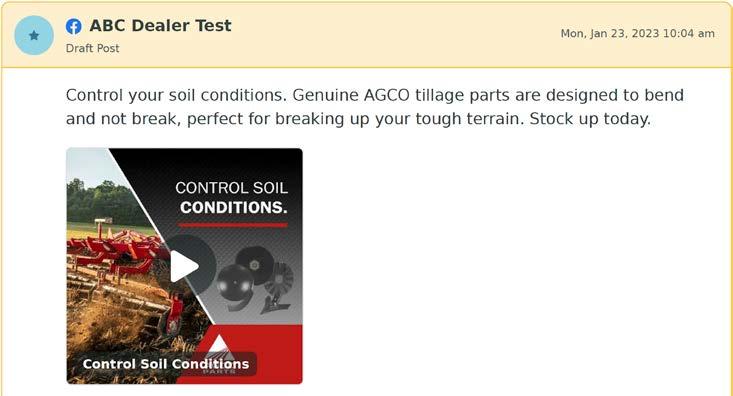Click the CONTROL SOIL headline in the thumbnail

[231, 188]
